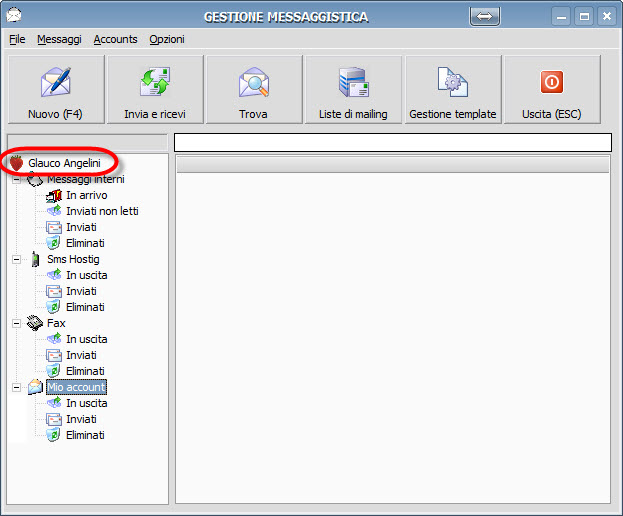Select the Fax account label
Viewport: 623px width, 516px height.
[x=56, y=323]
